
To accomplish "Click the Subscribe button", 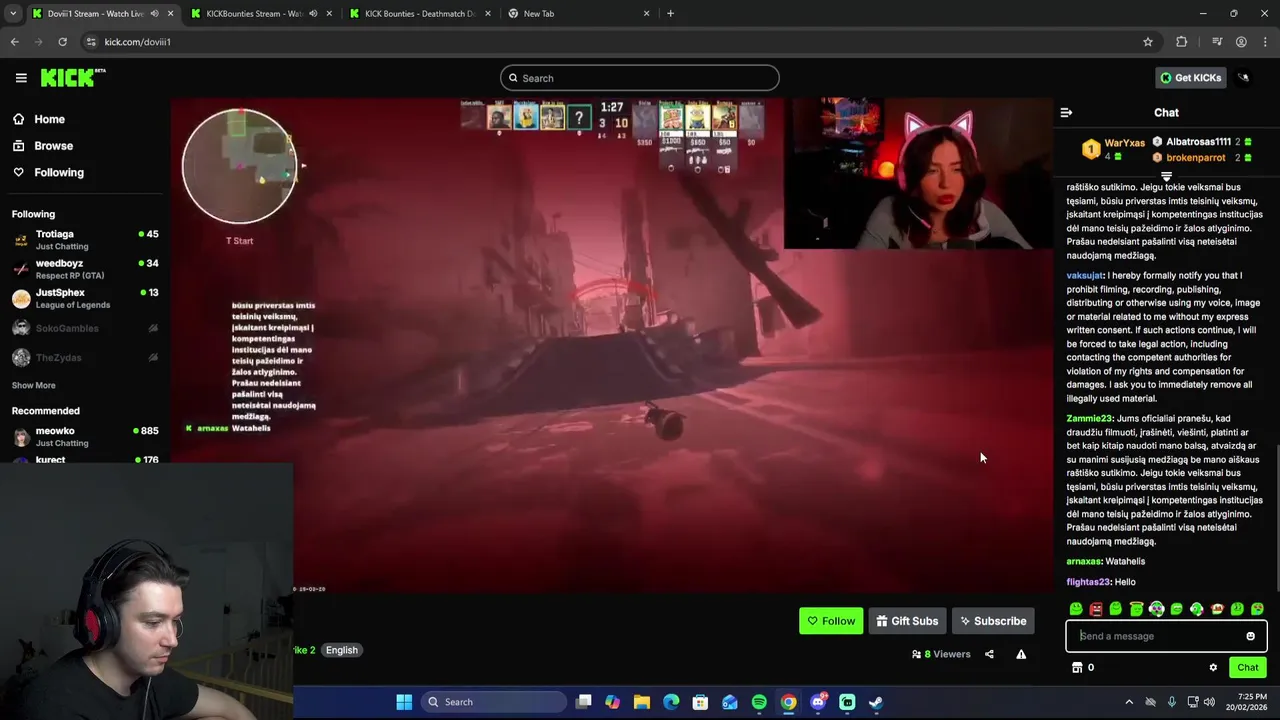I will (x=993, y=621).
